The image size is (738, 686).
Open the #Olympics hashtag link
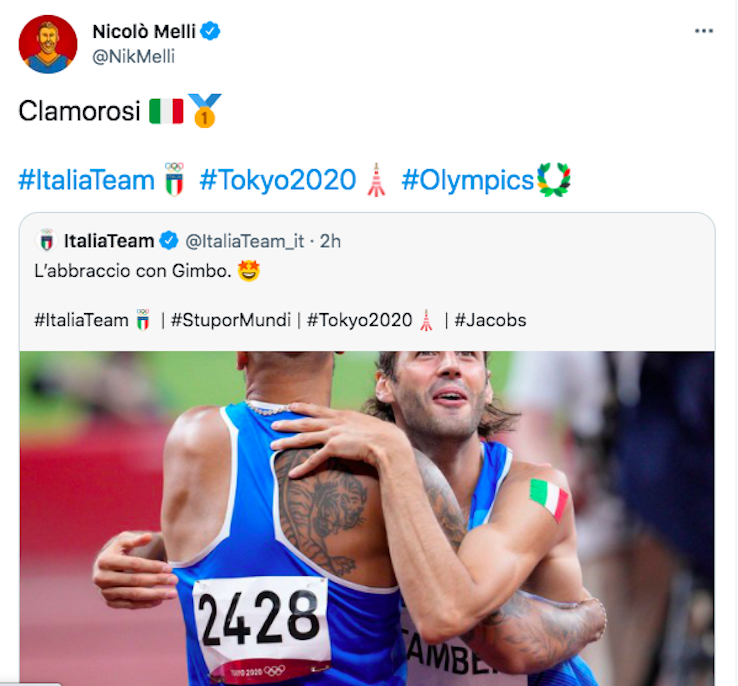[467, 180]
